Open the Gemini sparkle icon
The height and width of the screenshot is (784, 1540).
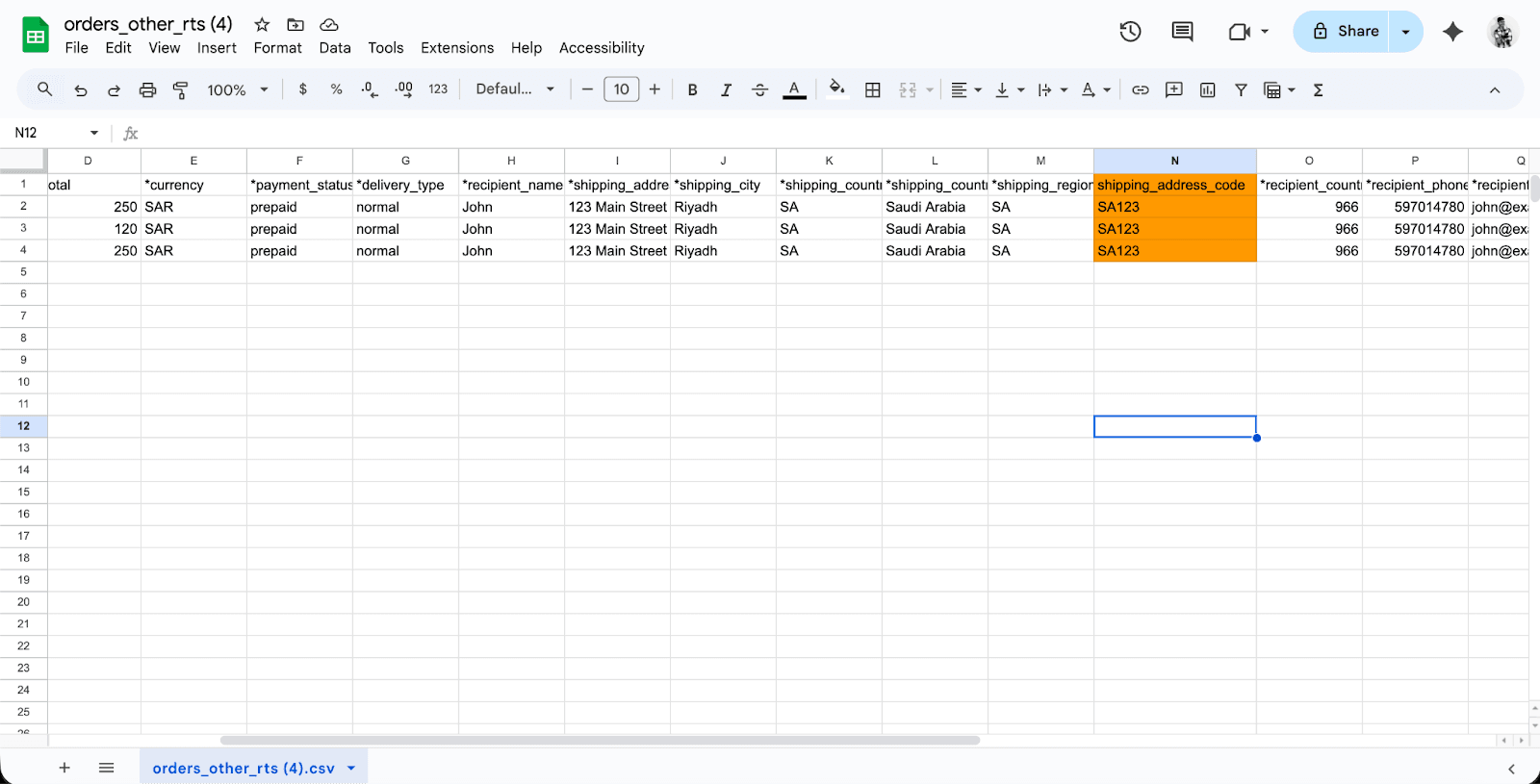tap(1452, 32)
